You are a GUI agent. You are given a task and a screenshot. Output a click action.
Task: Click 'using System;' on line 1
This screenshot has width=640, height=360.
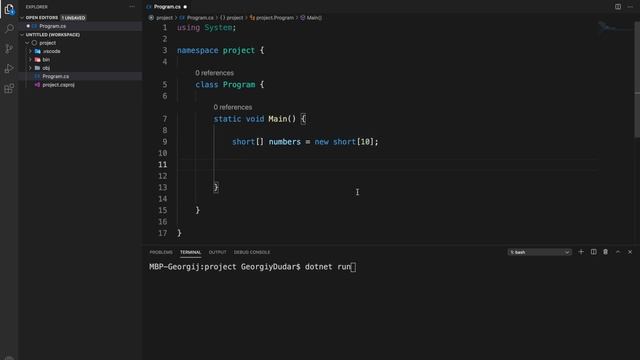tap(206, 27)
